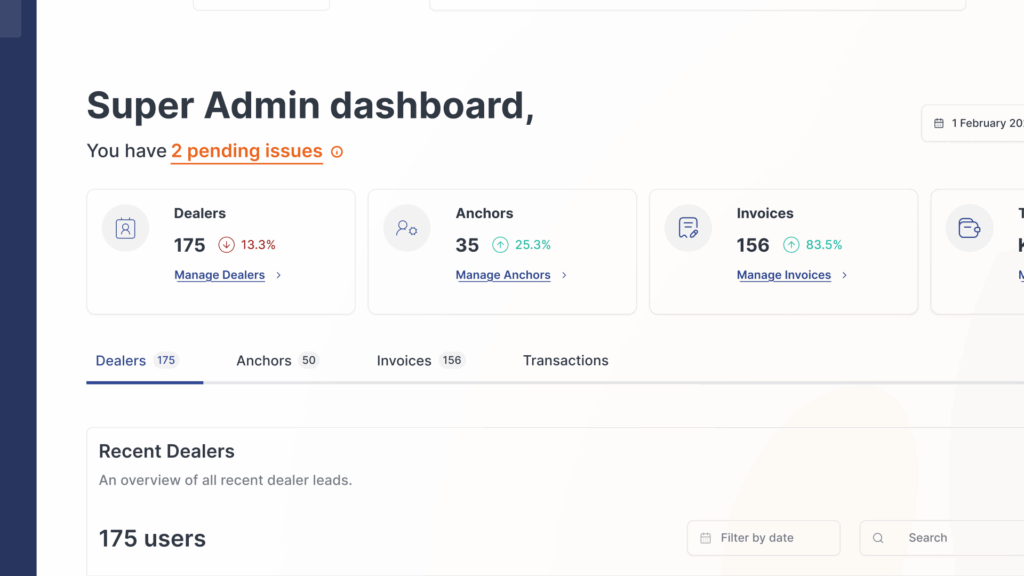
Task: Open the Filter by date picker
Action: tap(763, 538)
